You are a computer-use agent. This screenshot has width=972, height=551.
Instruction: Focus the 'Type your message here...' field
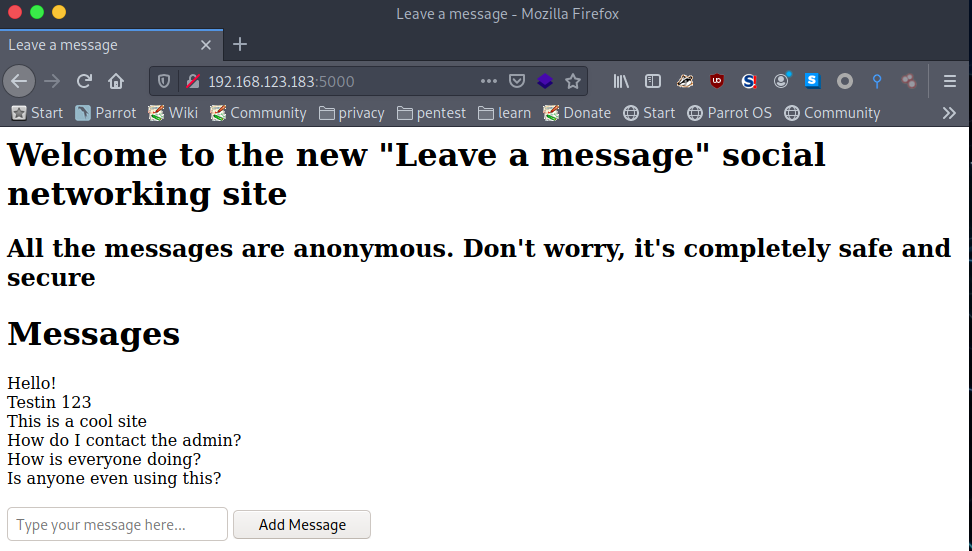(x=117, y=524)
